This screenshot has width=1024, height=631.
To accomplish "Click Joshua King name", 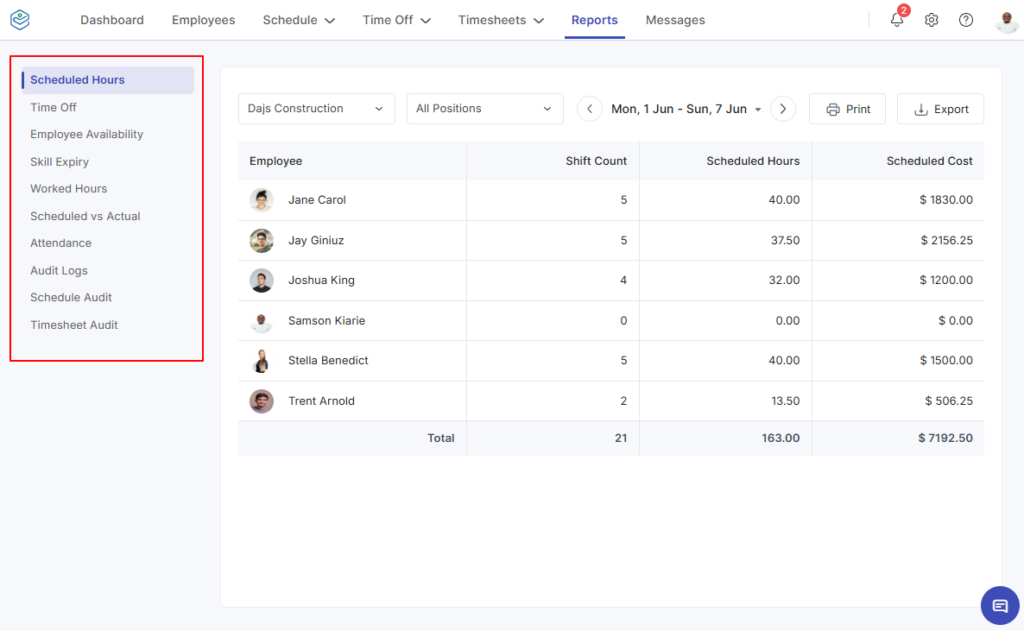I will coord(321,280).
